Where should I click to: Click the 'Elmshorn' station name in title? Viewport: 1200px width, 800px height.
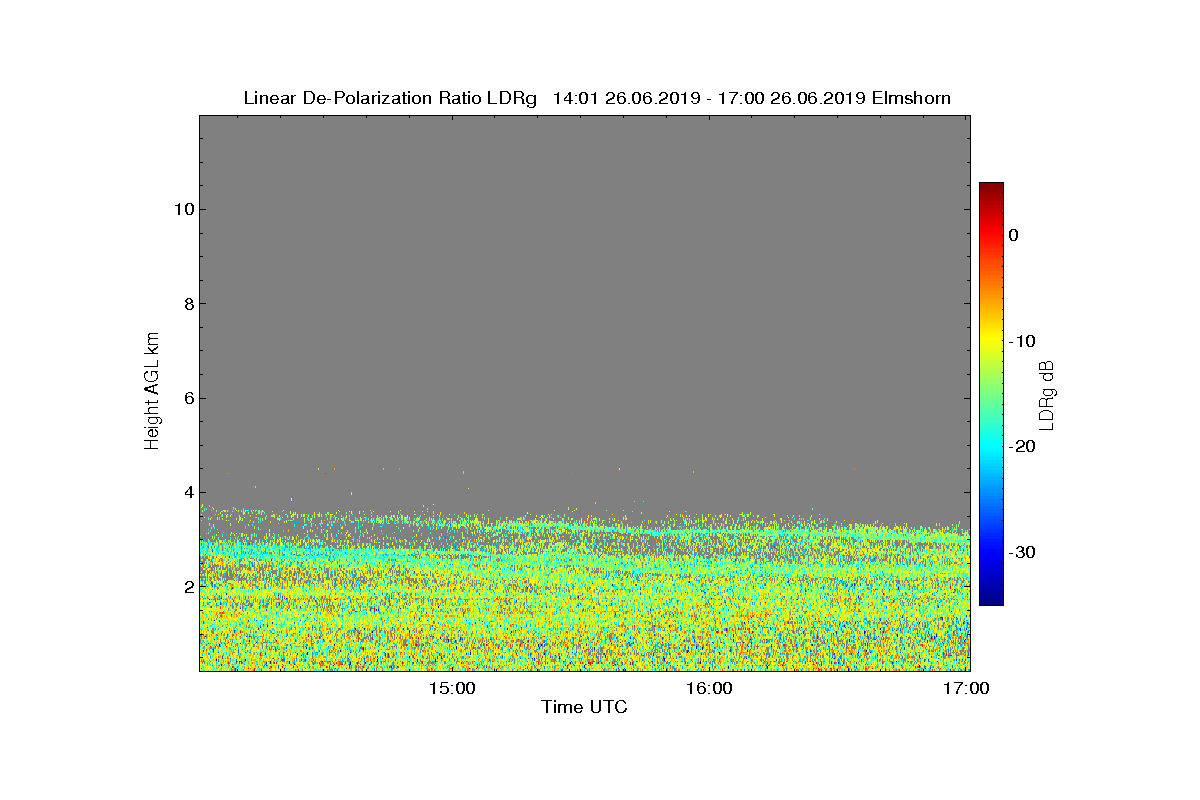pos(911,98)
